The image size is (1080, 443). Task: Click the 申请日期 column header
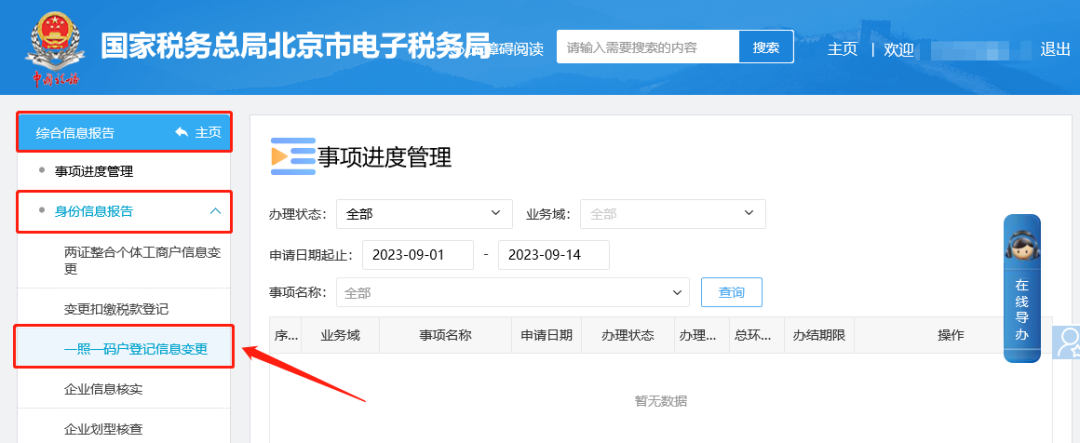[546, 336]
